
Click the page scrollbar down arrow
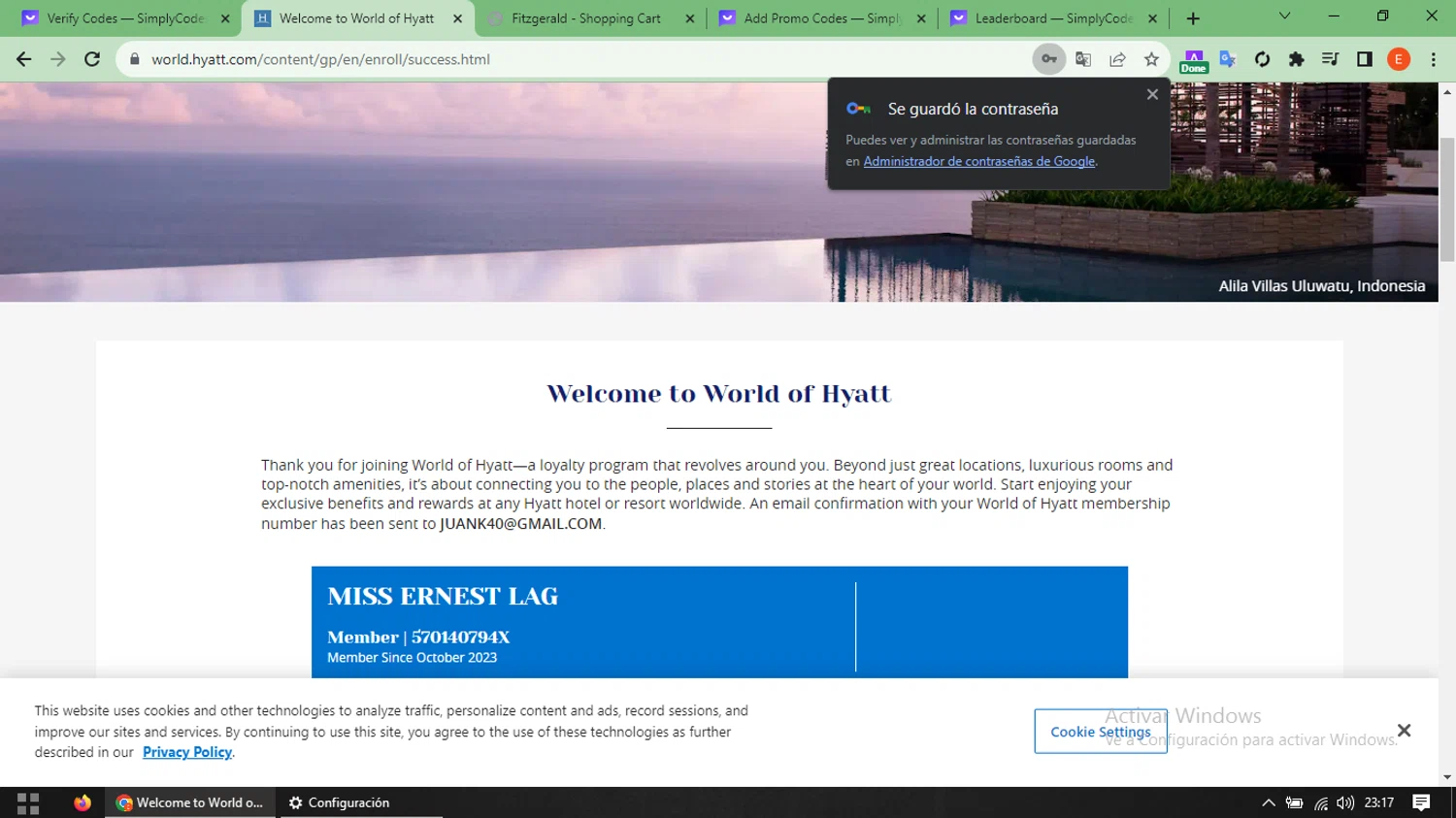point(1447,777)
